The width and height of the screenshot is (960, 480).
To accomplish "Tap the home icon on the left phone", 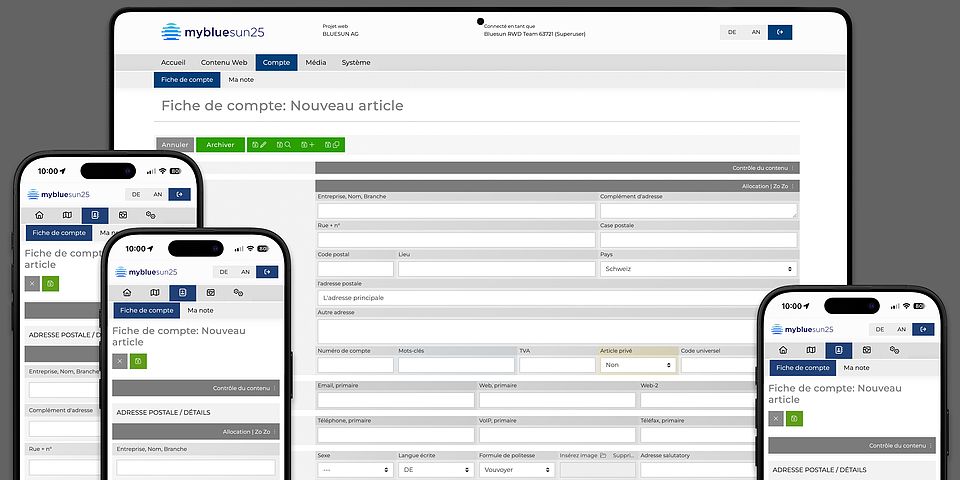I will pyautogui.click(x=39, y=215).
